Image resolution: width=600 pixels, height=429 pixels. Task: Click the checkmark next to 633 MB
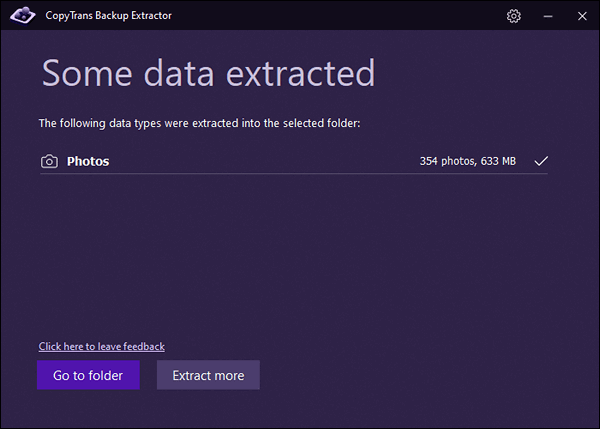tap(541, 161)
